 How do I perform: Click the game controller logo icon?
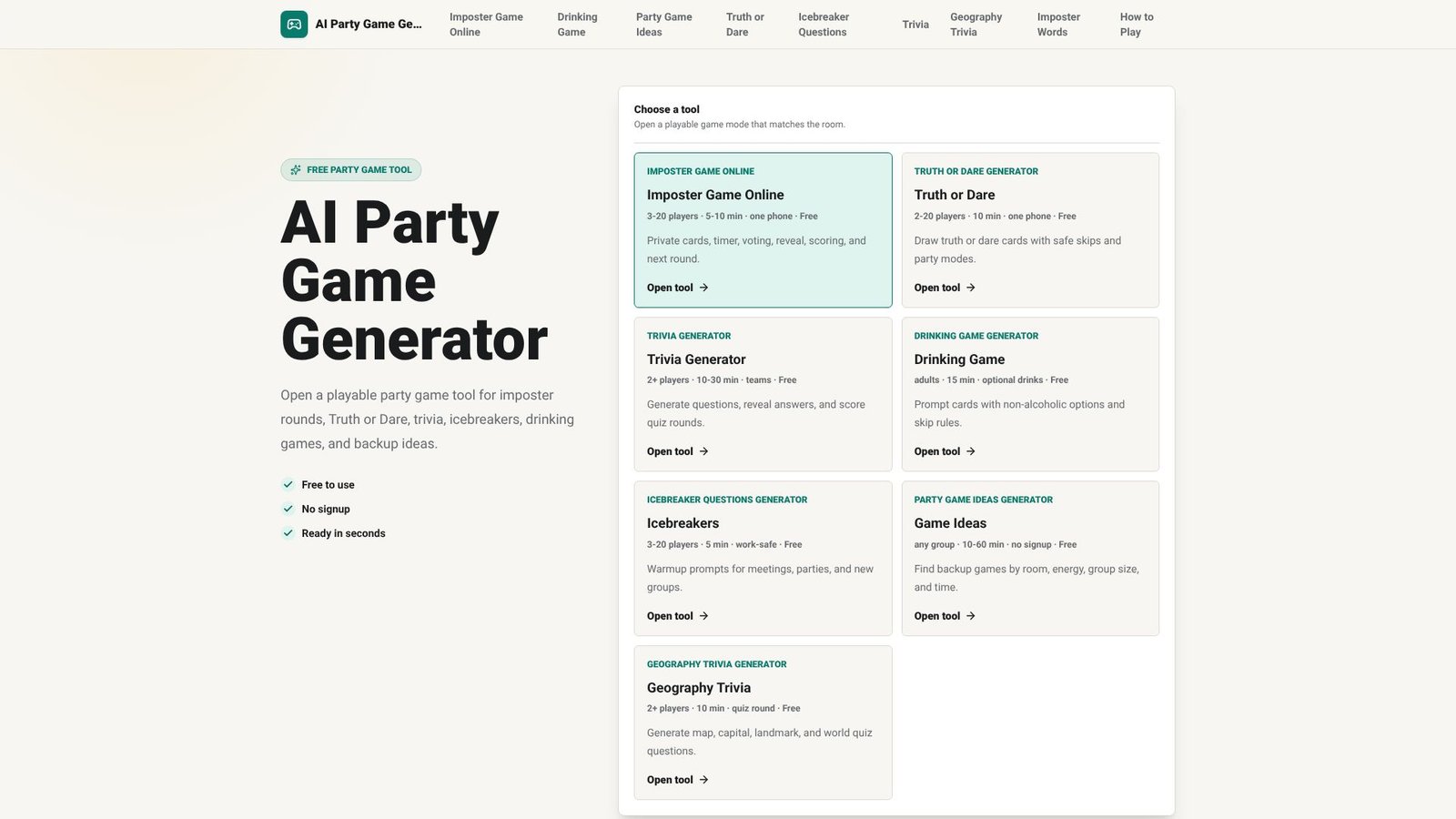tap(294, 25)
